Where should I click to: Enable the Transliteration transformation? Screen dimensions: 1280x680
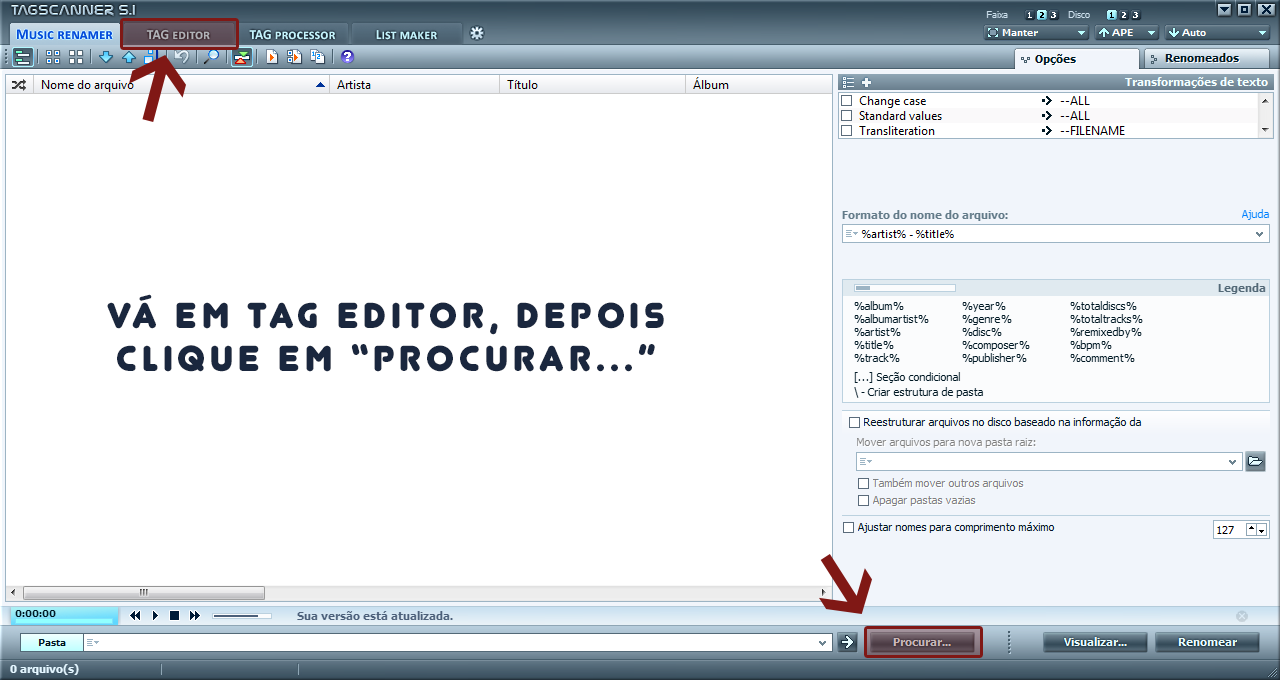click(847, 131)
